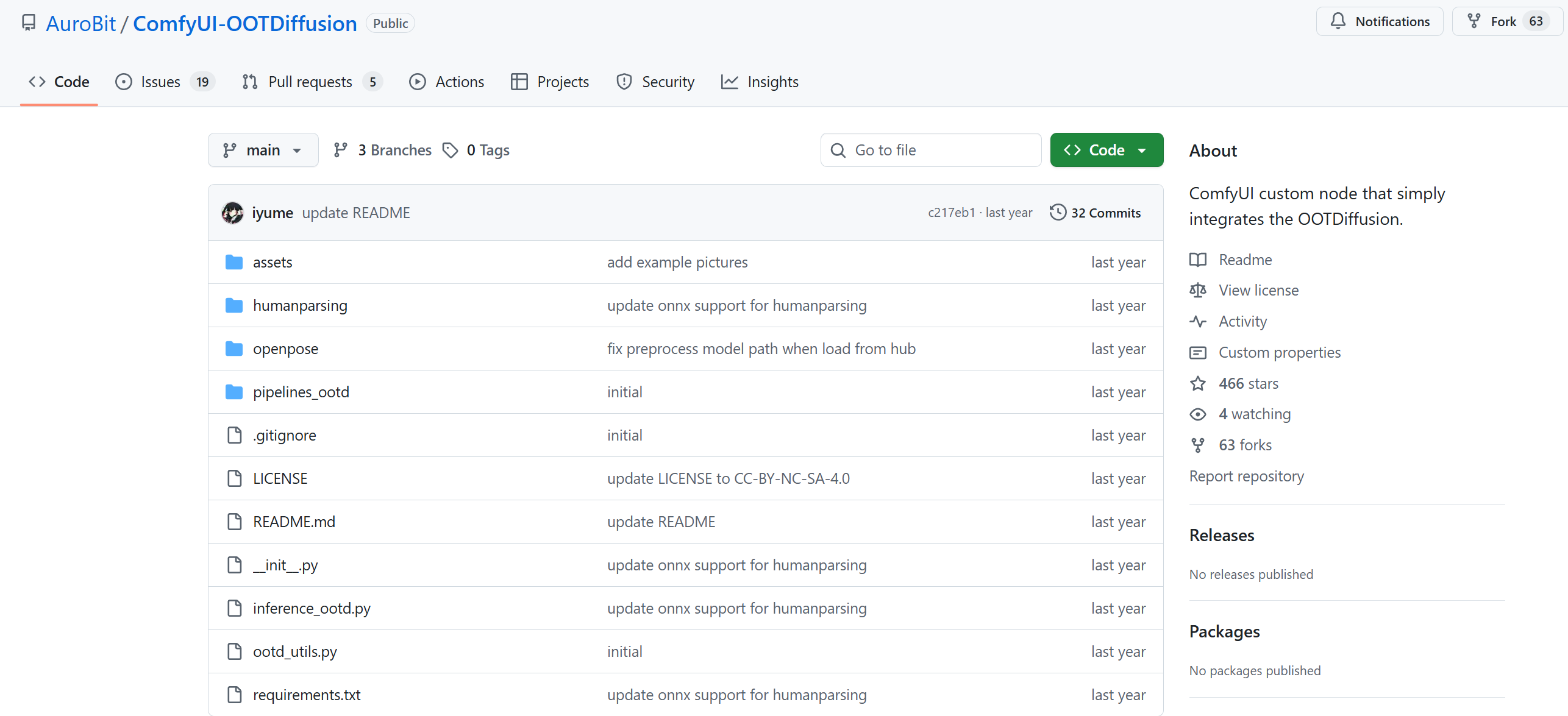Image resolution: width=1568 pixels, height=716 pixels.
Task: Expand the green Code dropdown
Action: point(1106,150)
